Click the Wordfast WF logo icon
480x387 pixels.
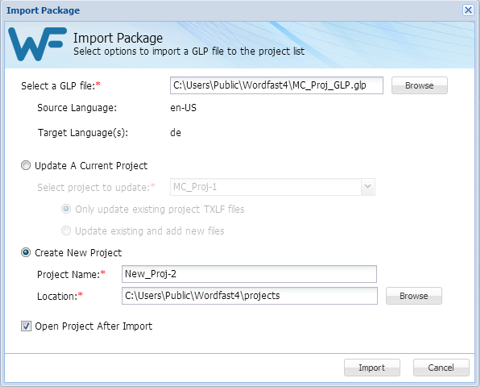[x=37, y=44]
